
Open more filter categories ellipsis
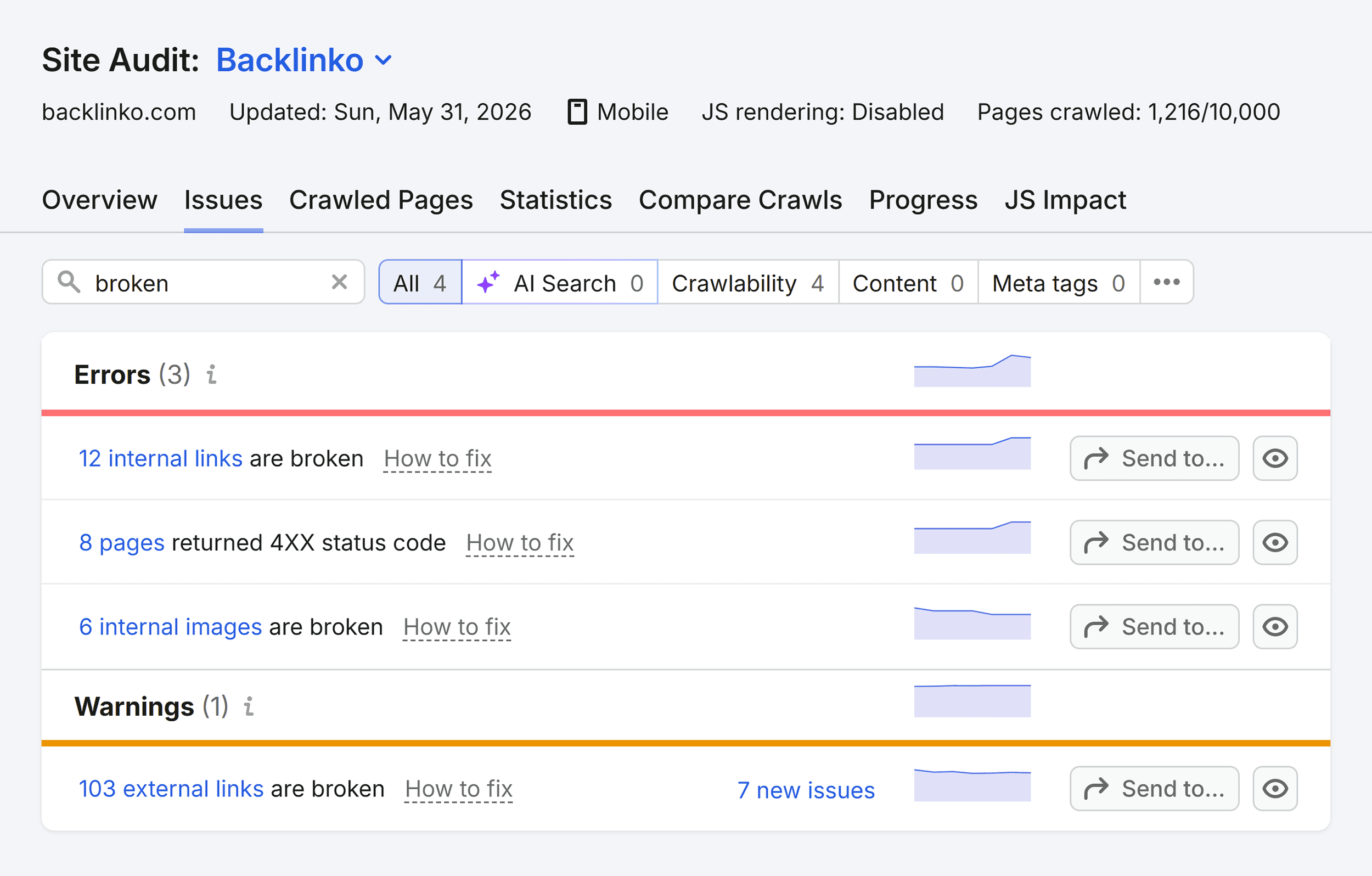pyautogui.click(x=1166, y=282)
